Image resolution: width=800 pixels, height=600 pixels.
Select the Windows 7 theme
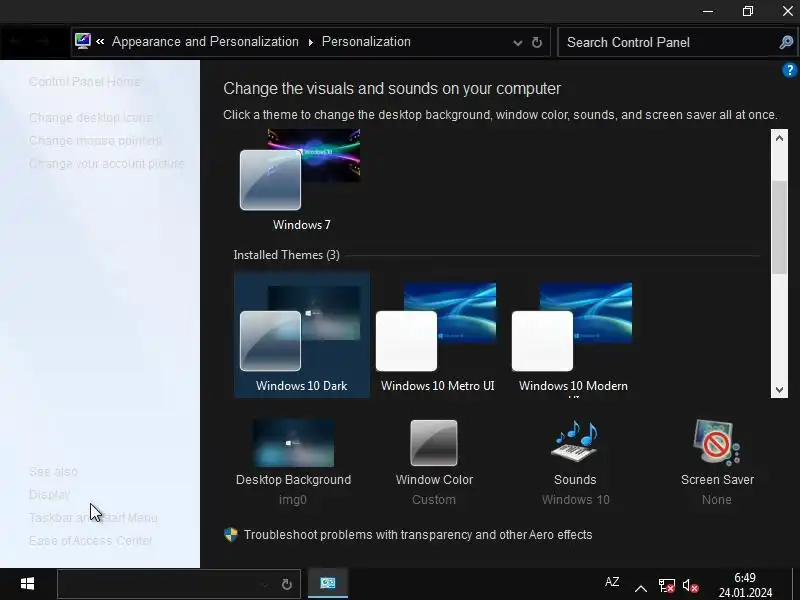[x=302, y=180]
